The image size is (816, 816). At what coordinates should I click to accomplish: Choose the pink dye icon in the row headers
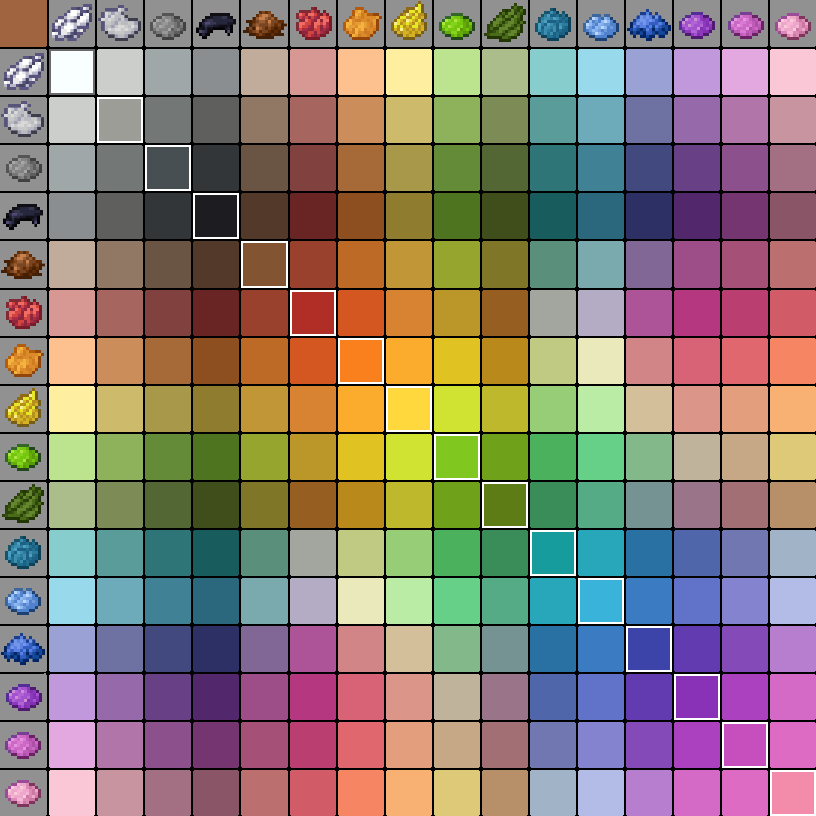23,793
